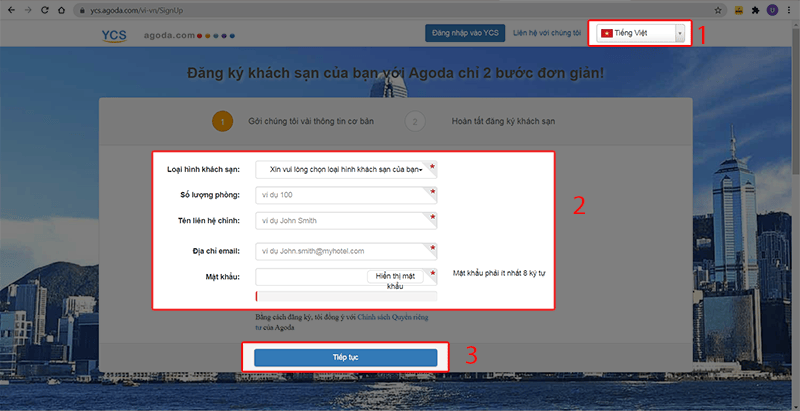
Task: Click the 'Số lượng phòng:' label
Action: (210, 195)
